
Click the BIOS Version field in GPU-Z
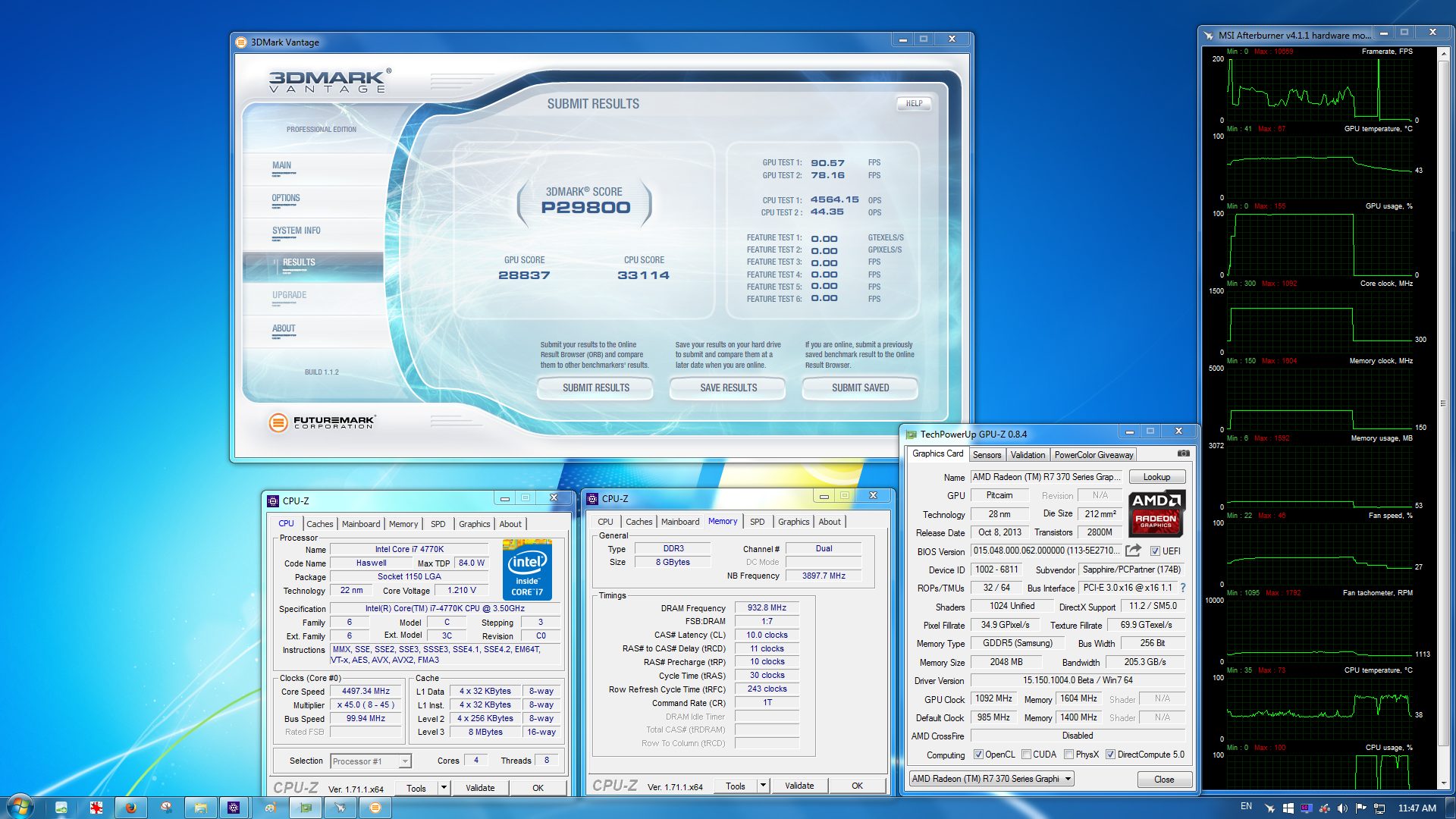[x=1046, y=551]
